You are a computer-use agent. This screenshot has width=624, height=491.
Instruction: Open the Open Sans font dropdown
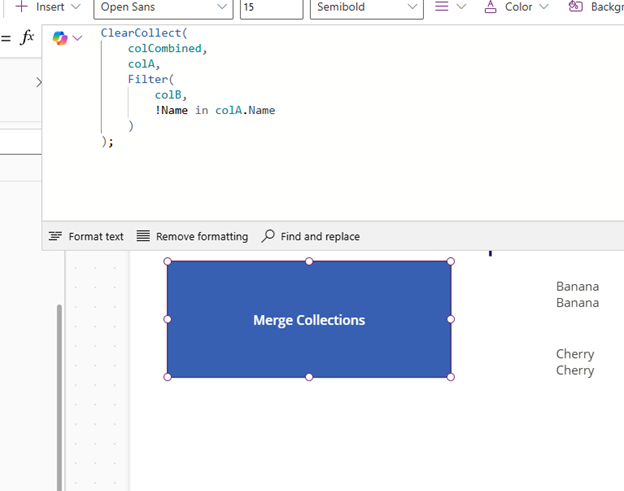click(x=163, y=7)
